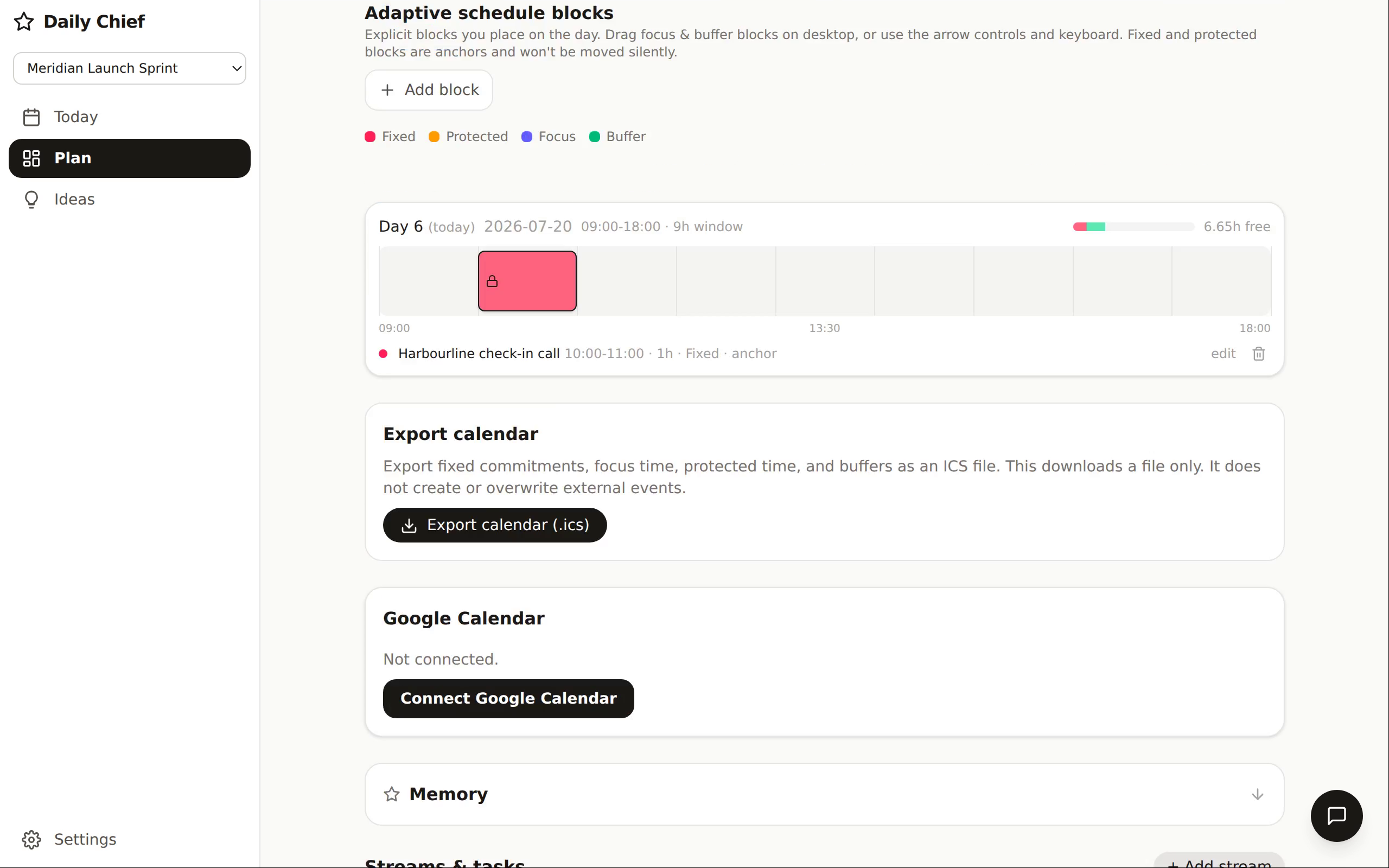Viewport: 1389px width, 868px height.
Task: Click the star icon beside Memory
Action: tap(391, 794)
